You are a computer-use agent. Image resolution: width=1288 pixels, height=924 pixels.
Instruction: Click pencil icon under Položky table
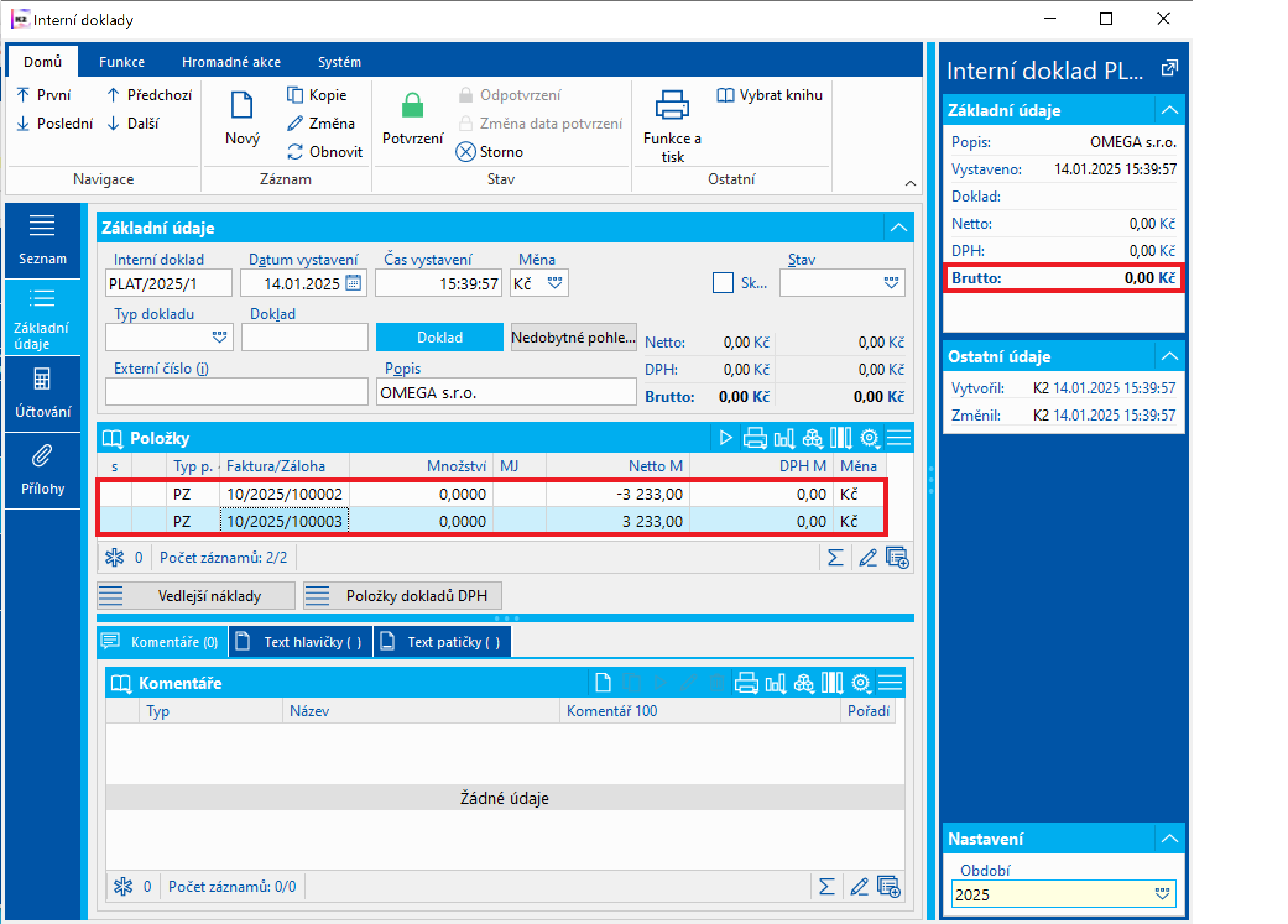(867, 557)
